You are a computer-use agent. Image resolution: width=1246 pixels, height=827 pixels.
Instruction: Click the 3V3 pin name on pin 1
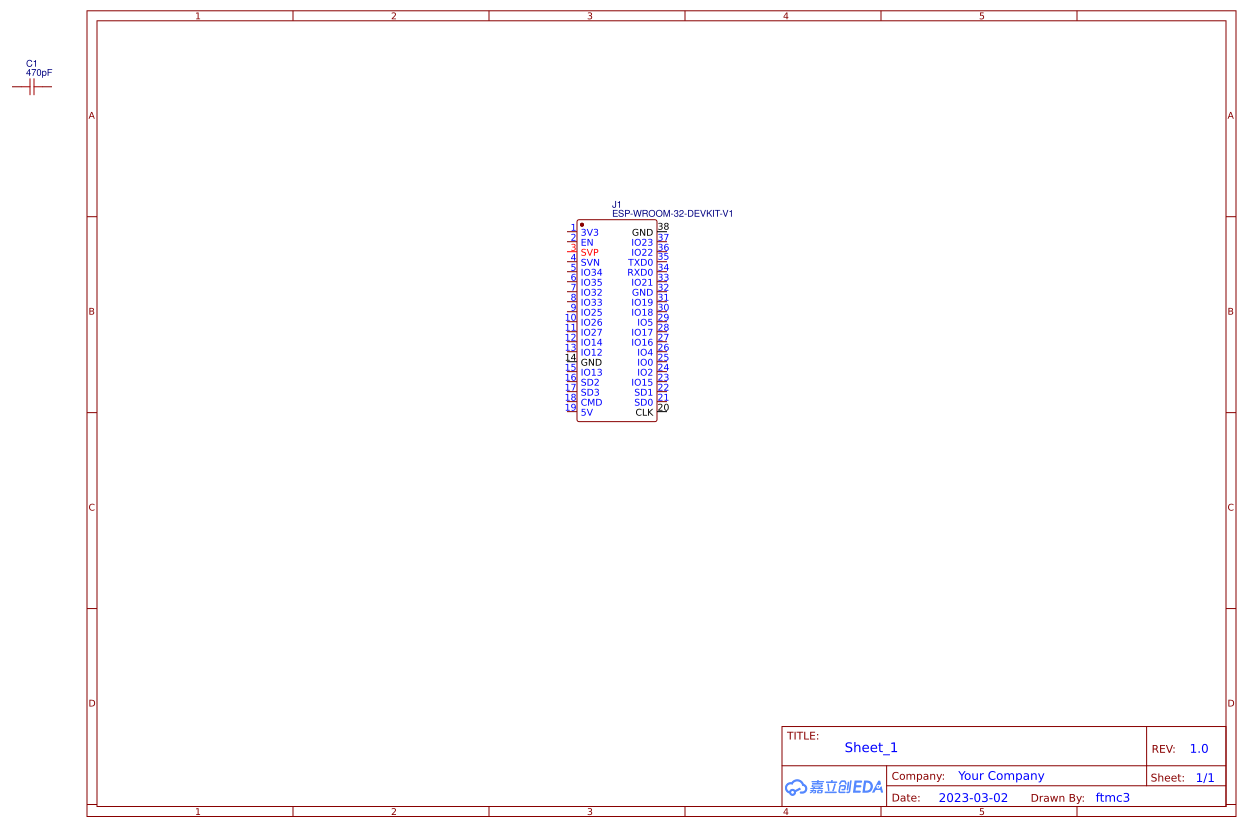pos(590,232)
